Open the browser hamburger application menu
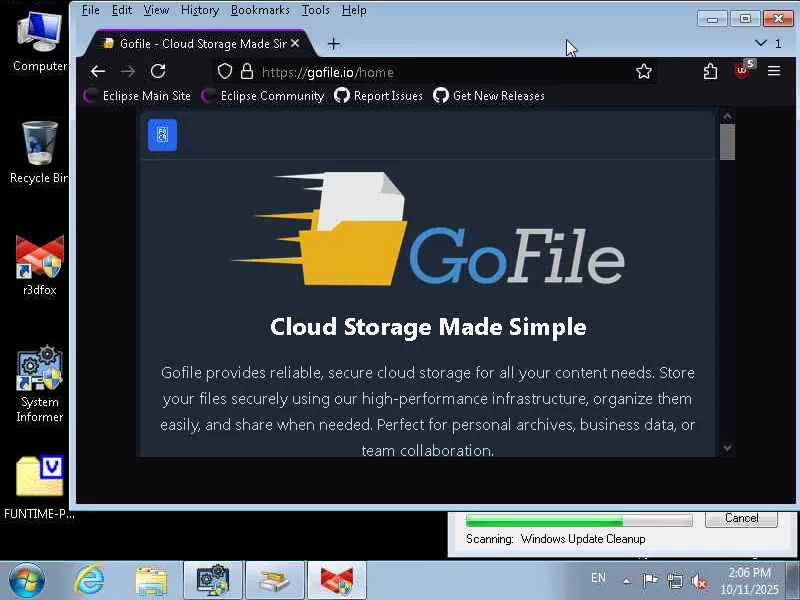 point(774,71)
